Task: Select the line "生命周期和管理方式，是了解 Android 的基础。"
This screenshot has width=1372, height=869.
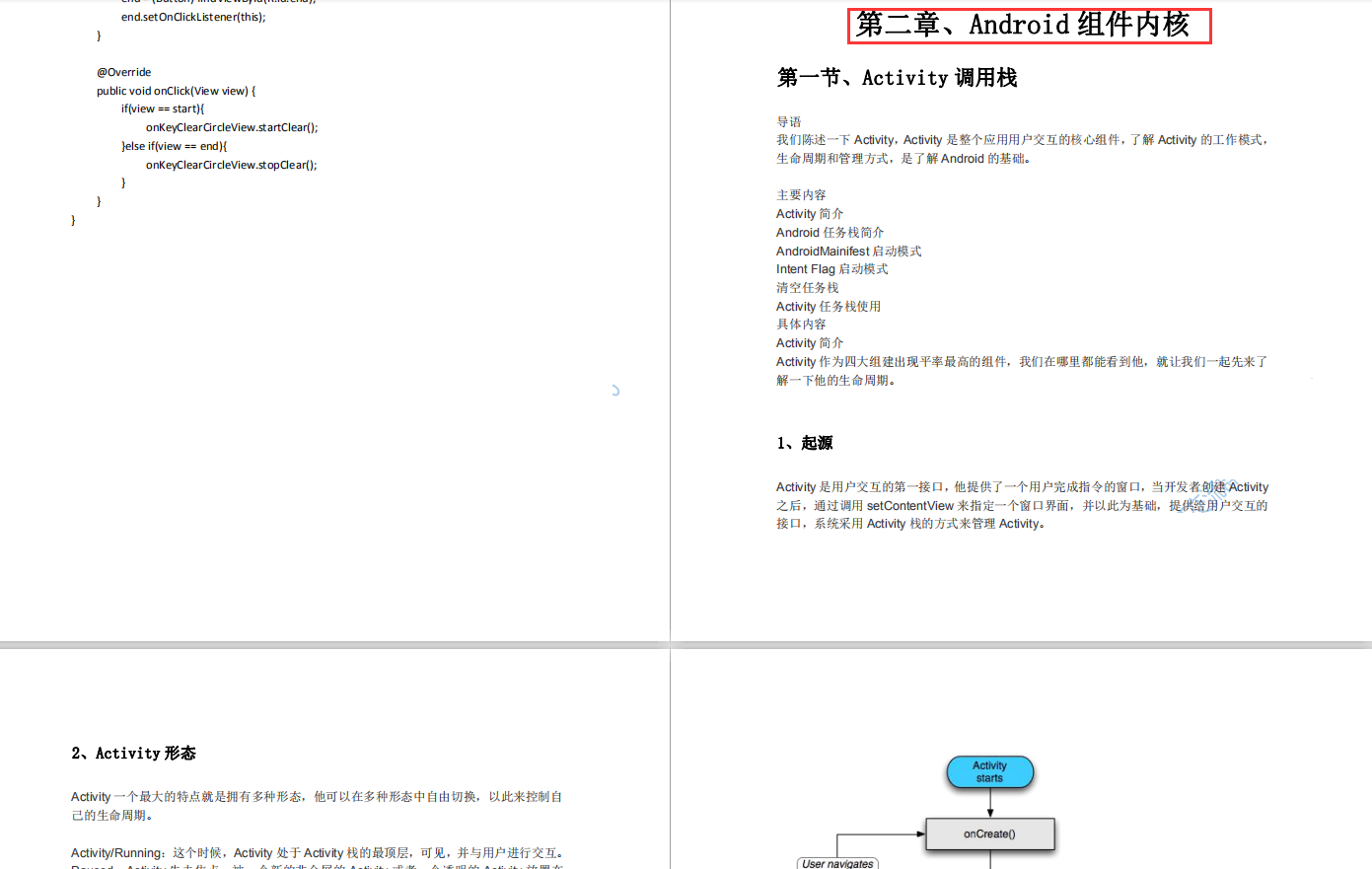Action: pos(903,159)
